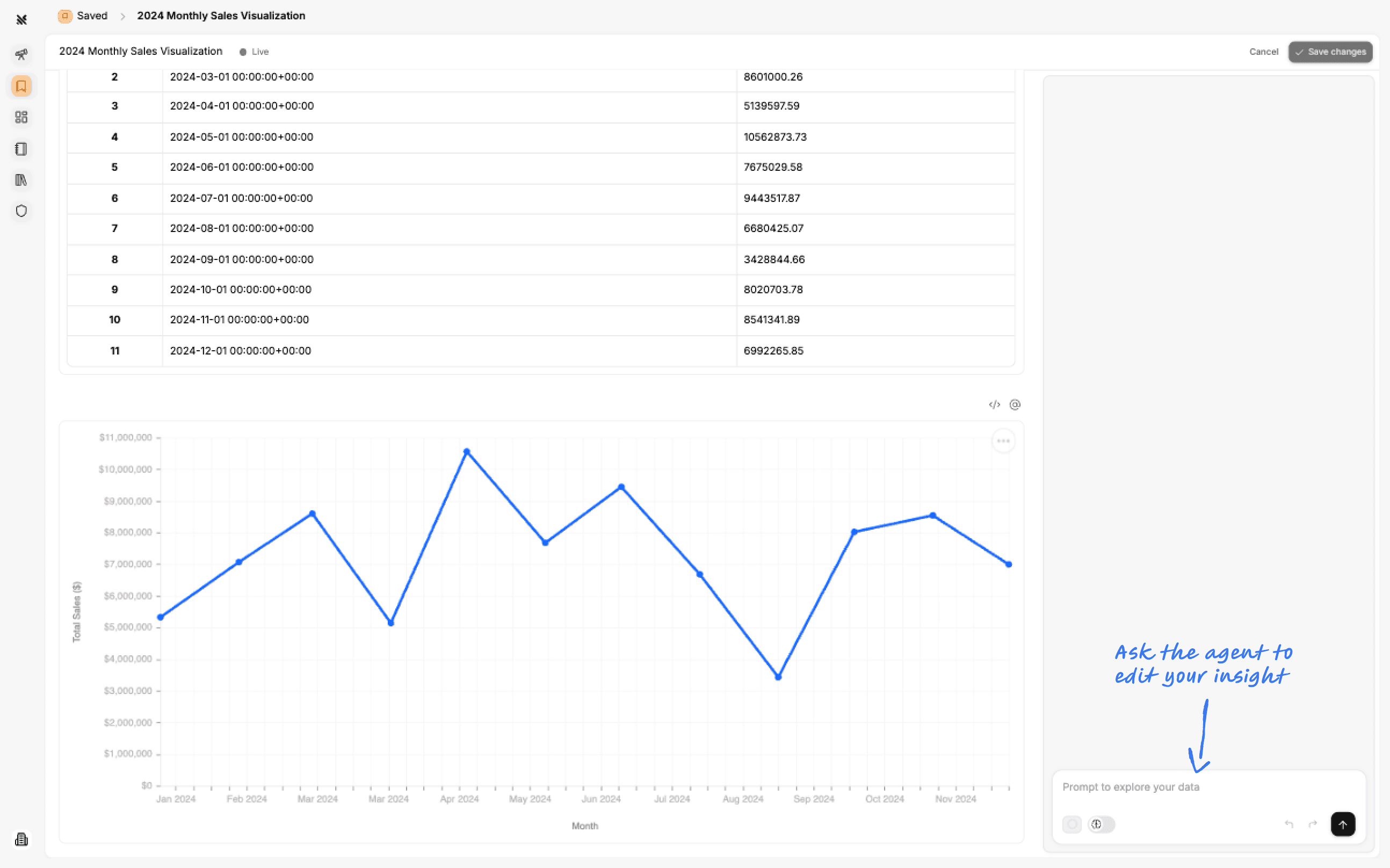The image size is (1390, 868).
Task: Click the app logo at the top of sidebar
Action: (x=21, y=20)
